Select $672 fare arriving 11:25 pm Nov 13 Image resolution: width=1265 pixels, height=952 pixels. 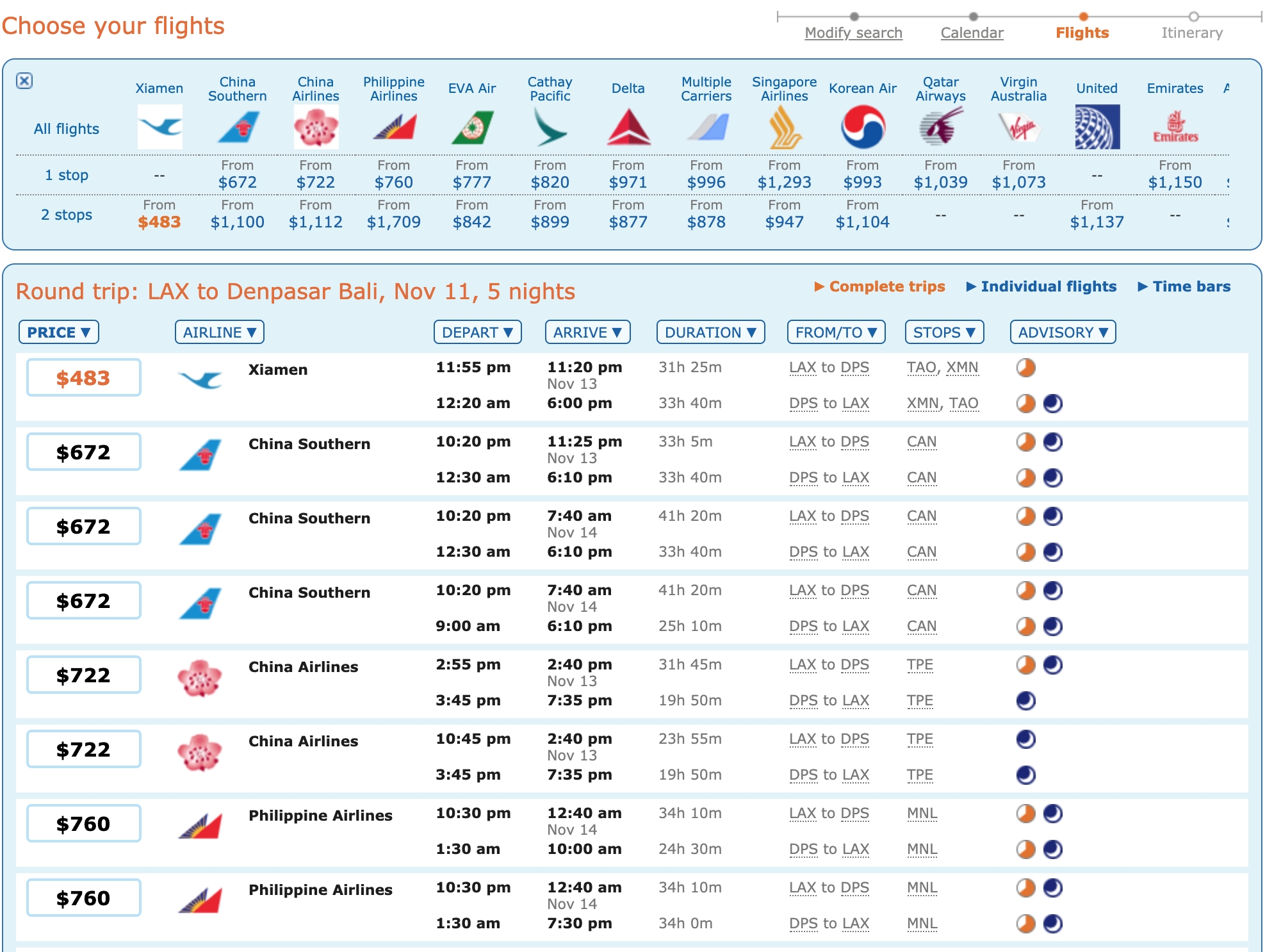(x=84, y=452)
